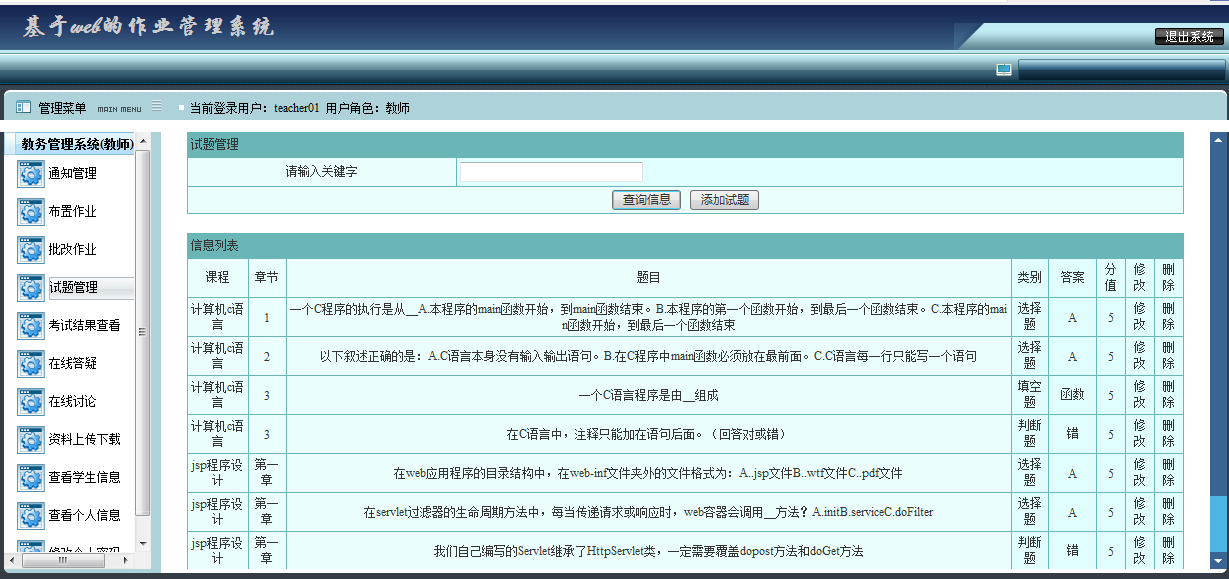Screen dimensions: 1229x579
Task: Open 查看个人信息 menu item
Action: point(85,515)
